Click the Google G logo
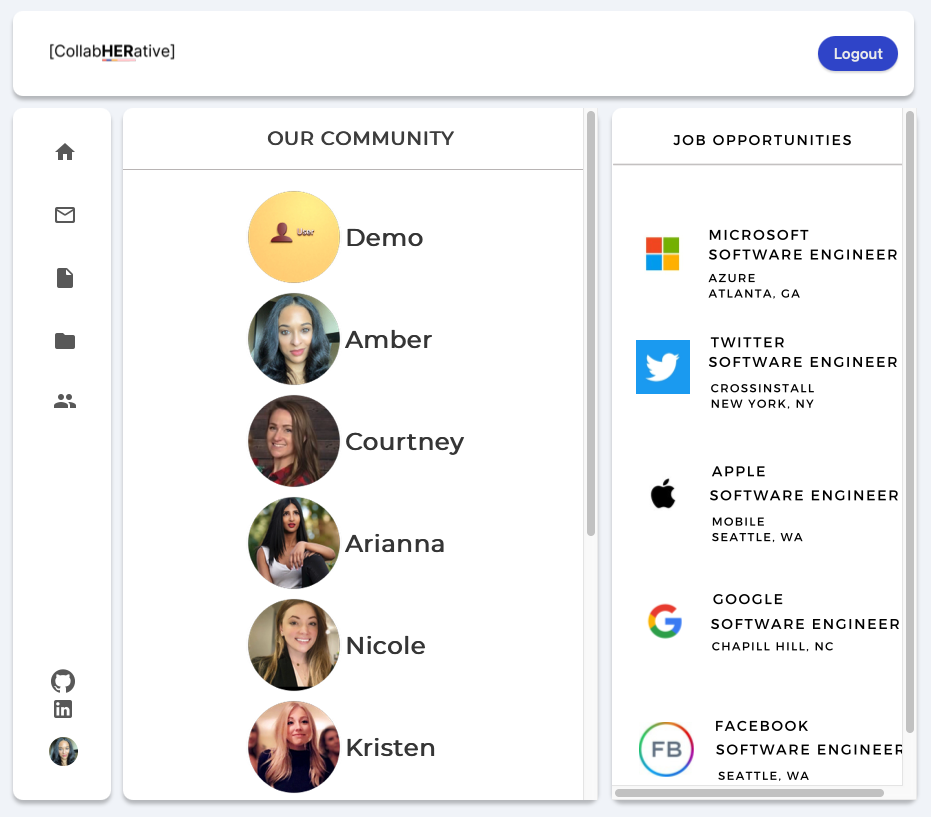Image resolution: width=931 pixels, height=817 pixels. coord(665,621)
